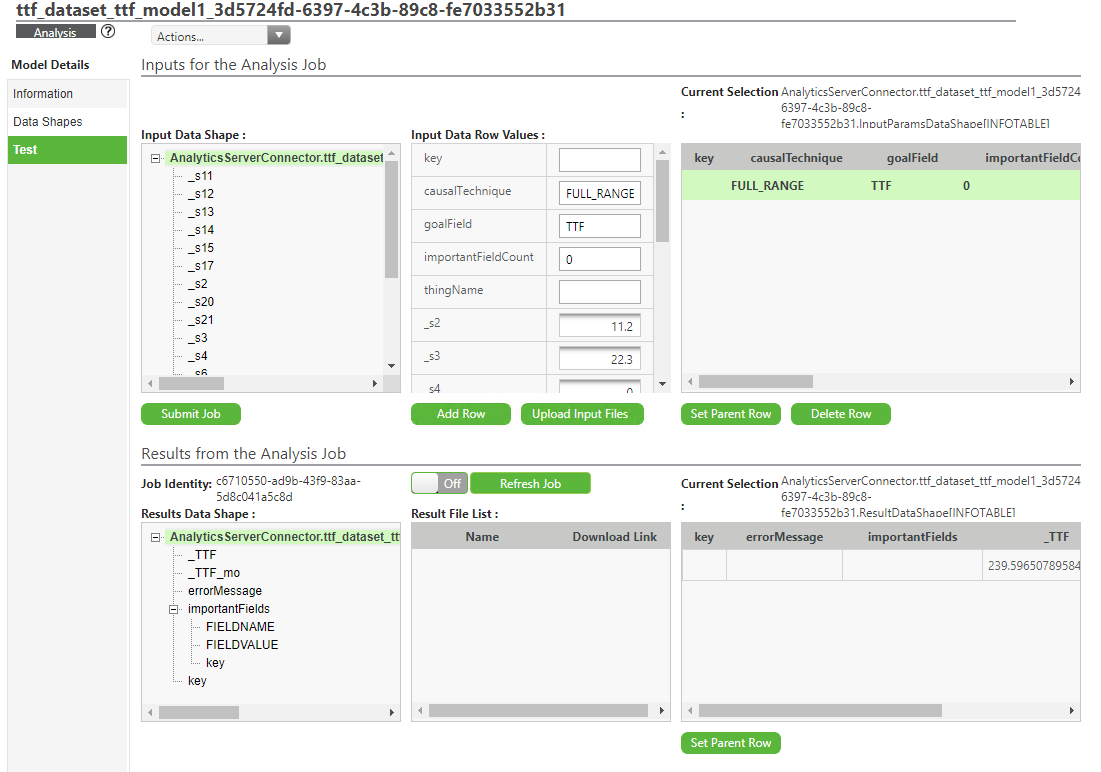Click the Delete Row button
The height and width of the screenshot is (772, 1101).
click(840, 413)
